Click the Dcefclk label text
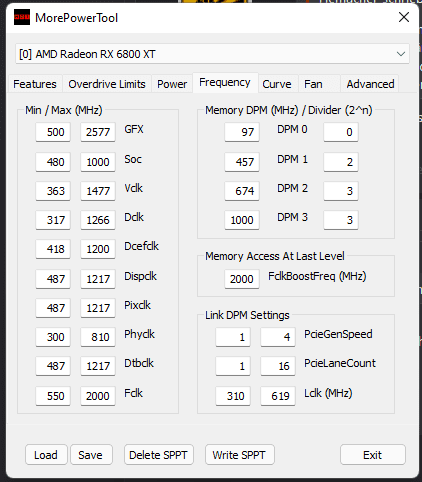Viewport: 422px width, 482px height. tap(141, 246)
